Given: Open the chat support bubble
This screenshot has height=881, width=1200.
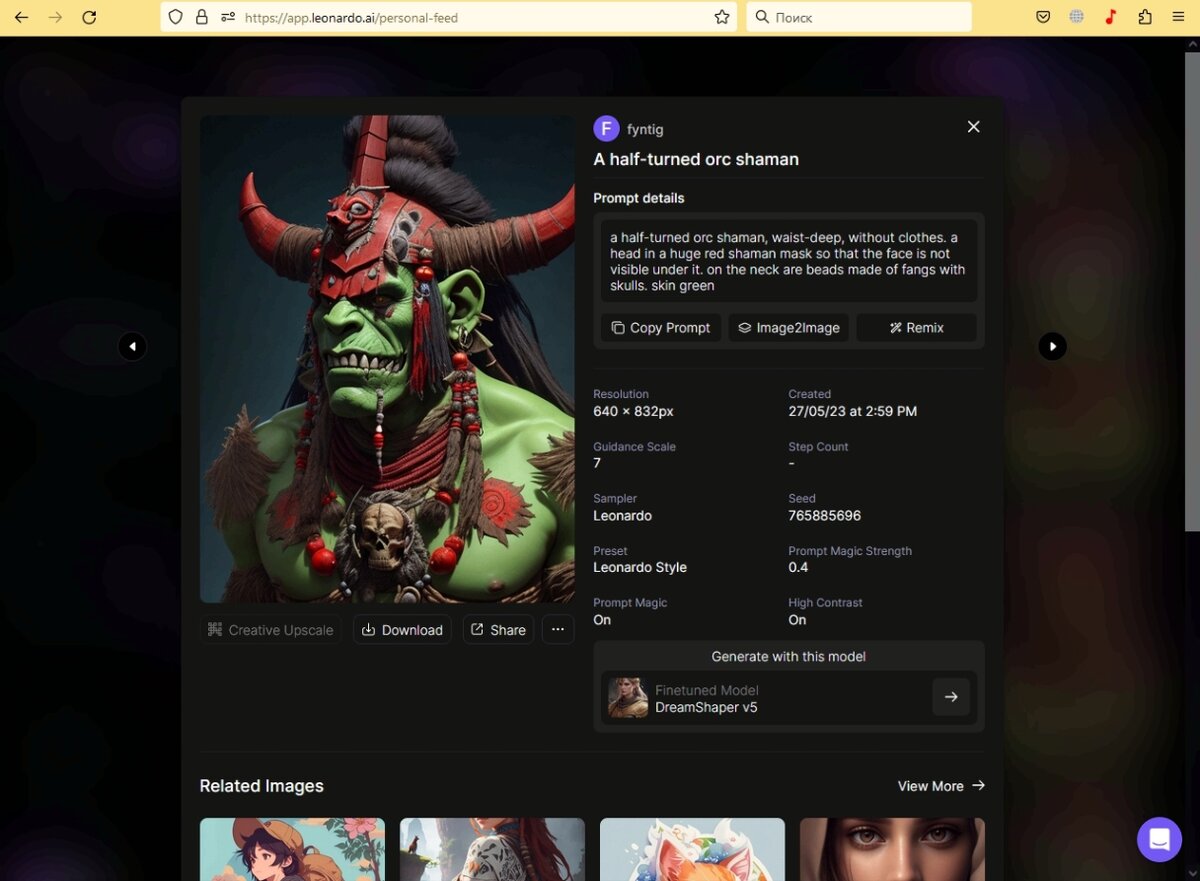Looking at the screenshot, I should click(1159, 839).
